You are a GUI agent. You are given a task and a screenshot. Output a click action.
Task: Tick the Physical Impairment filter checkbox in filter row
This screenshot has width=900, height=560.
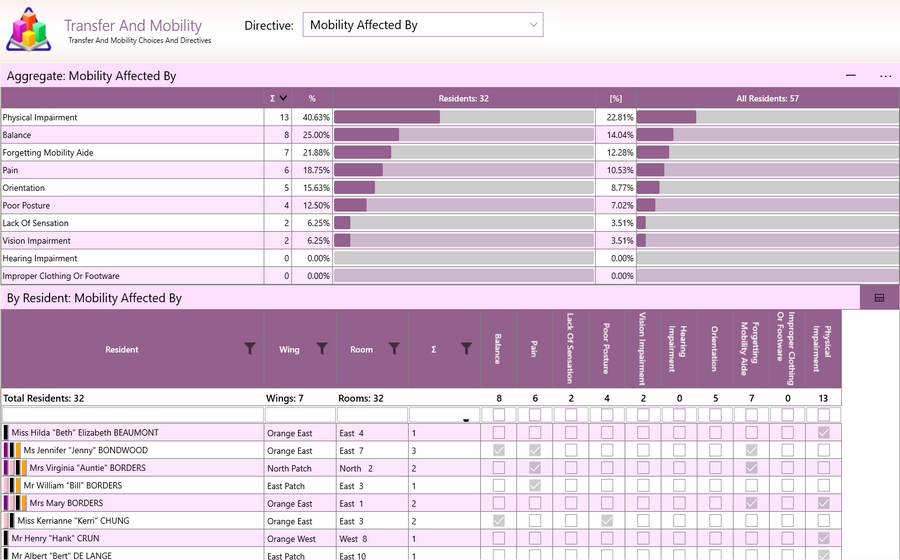824,414
